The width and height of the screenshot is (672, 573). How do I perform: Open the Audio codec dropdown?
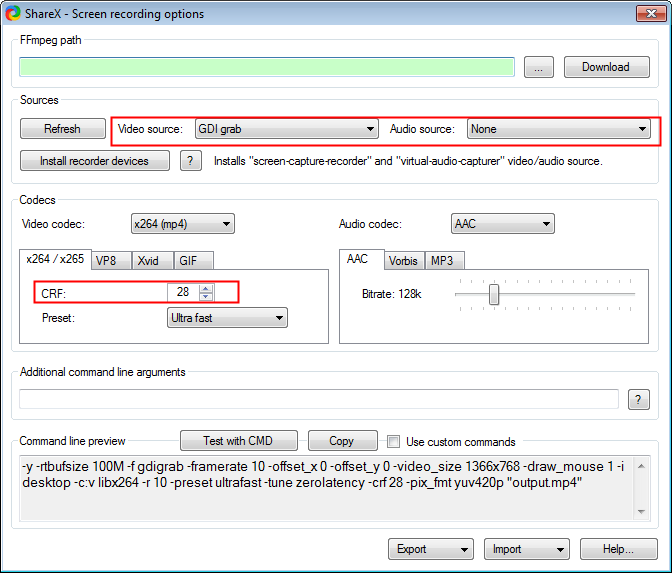coord(503,224)
